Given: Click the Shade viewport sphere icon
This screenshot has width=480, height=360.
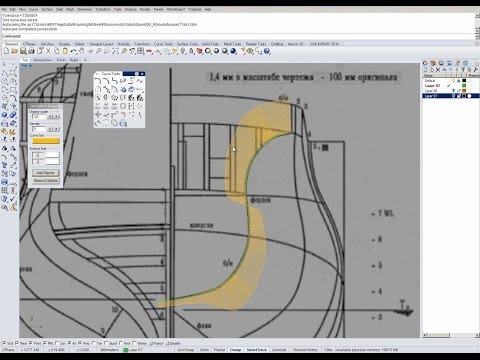Looking at the screenshot, I should [x=216, y=51].
